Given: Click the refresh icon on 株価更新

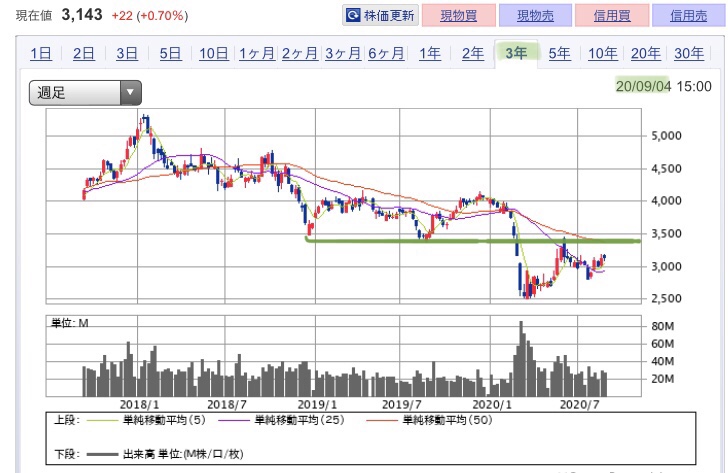Looking at the screenshot, I should coord(353,15).
